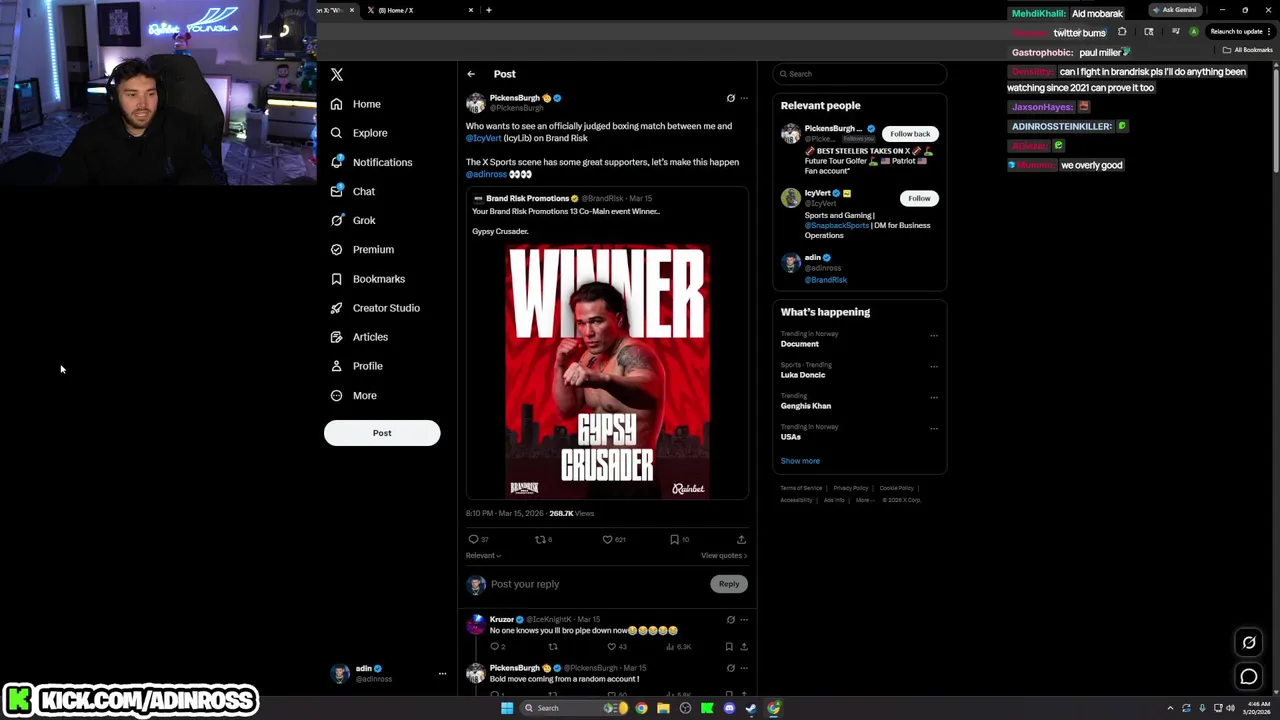Like Kruzor's reply with 43 likes

coord(612,647)
